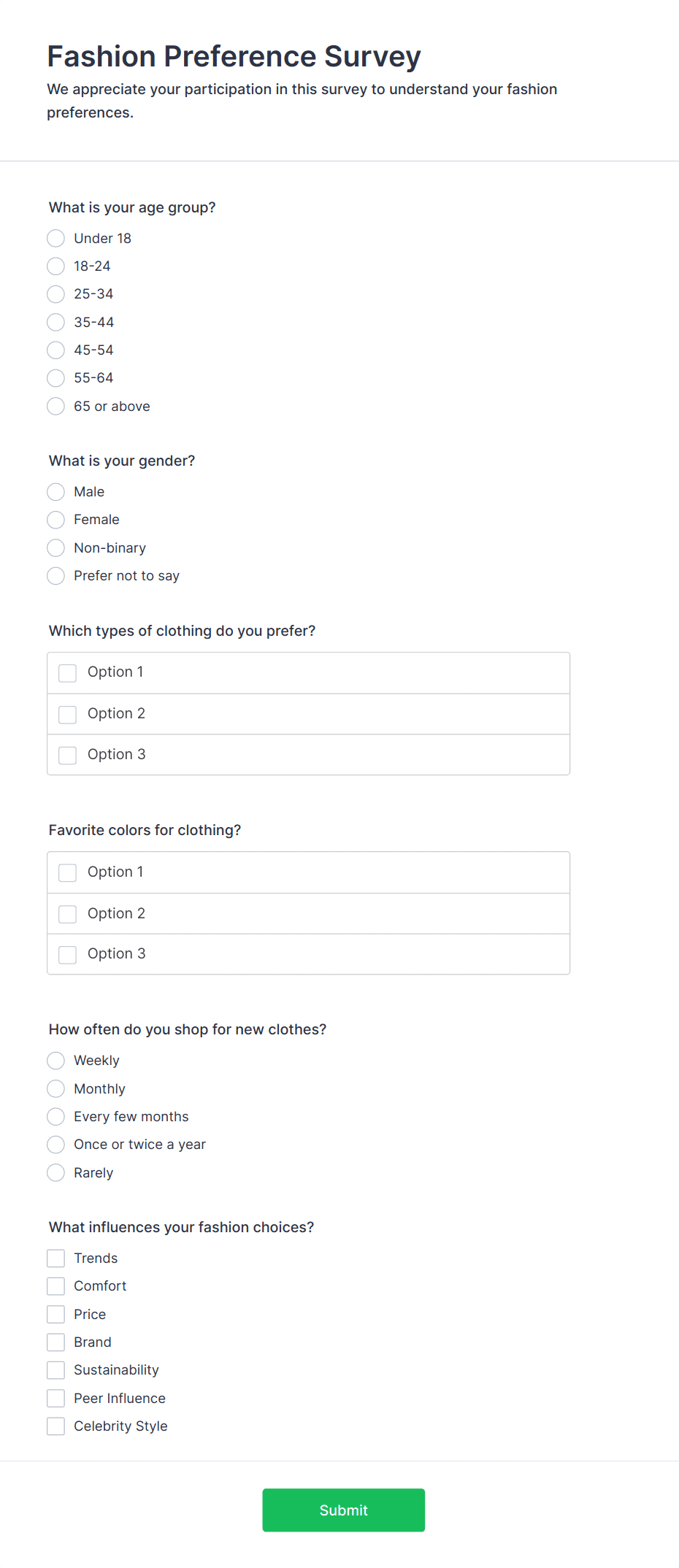
Task: Select Rarely shopping frequency
Action: (x=56, y=1173)
